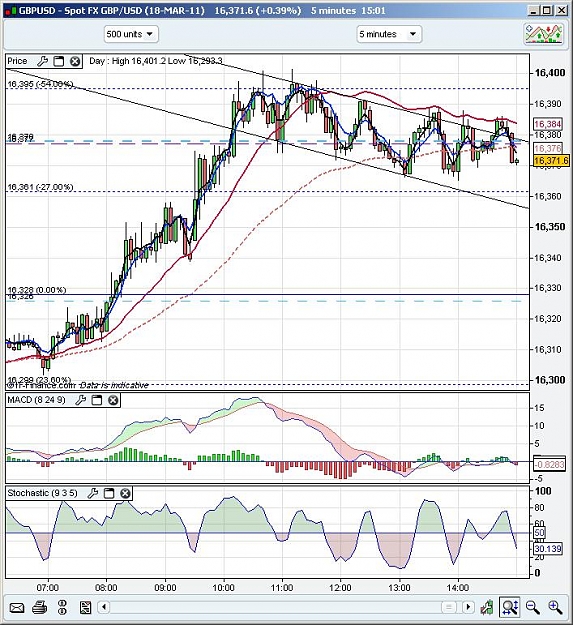The image size is (573, 625).
Task: Click the time scrollbar thumb handle
Action: [449, 607]
